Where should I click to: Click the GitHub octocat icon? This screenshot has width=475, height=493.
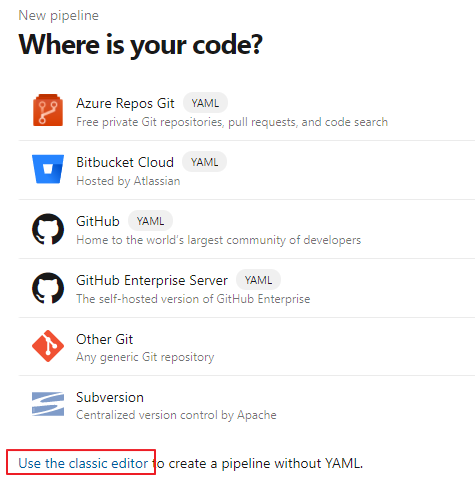48,229
